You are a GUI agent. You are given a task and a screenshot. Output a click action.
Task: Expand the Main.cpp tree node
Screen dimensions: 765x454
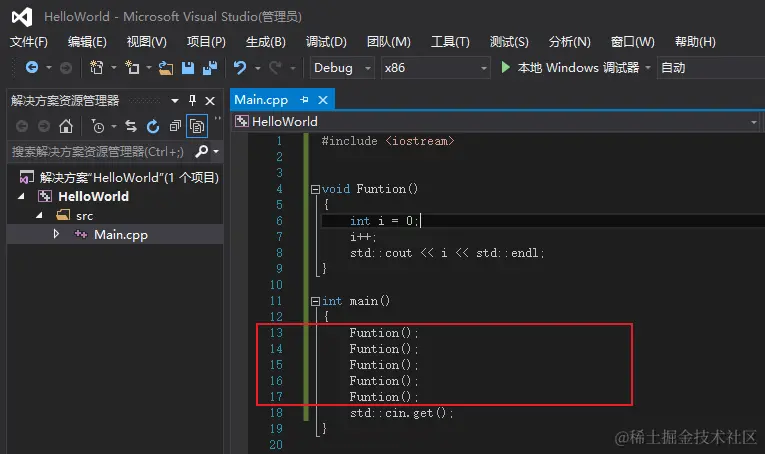point(56,234)
